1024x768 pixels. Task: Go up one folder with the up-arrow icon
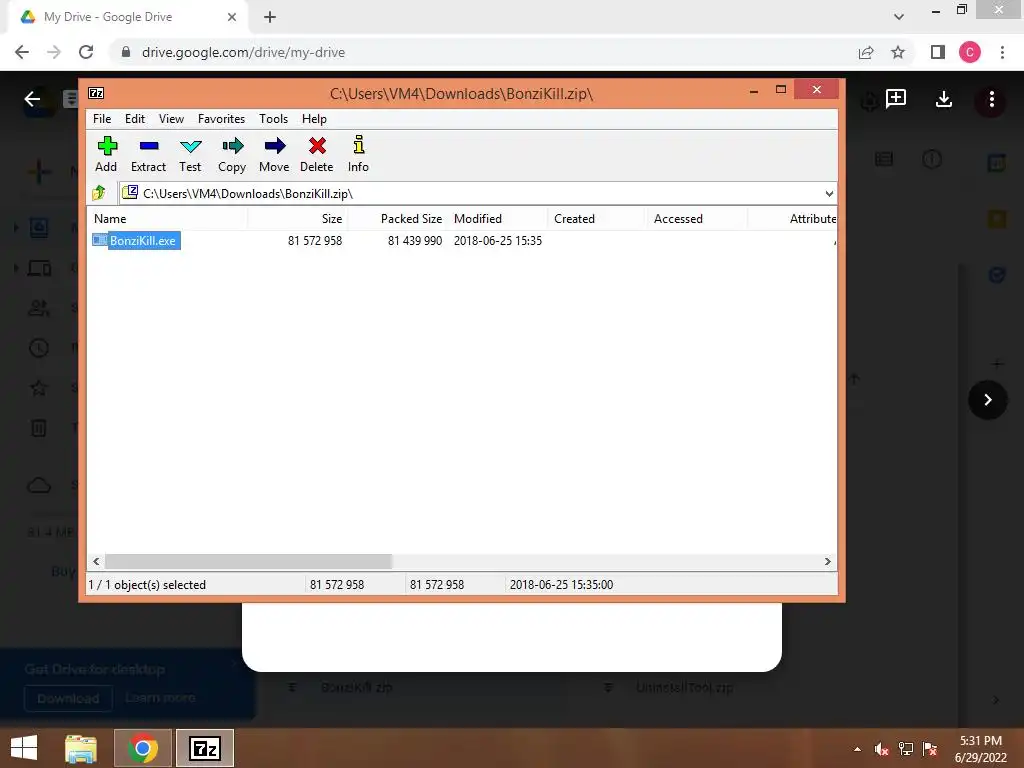pos(99,193)
